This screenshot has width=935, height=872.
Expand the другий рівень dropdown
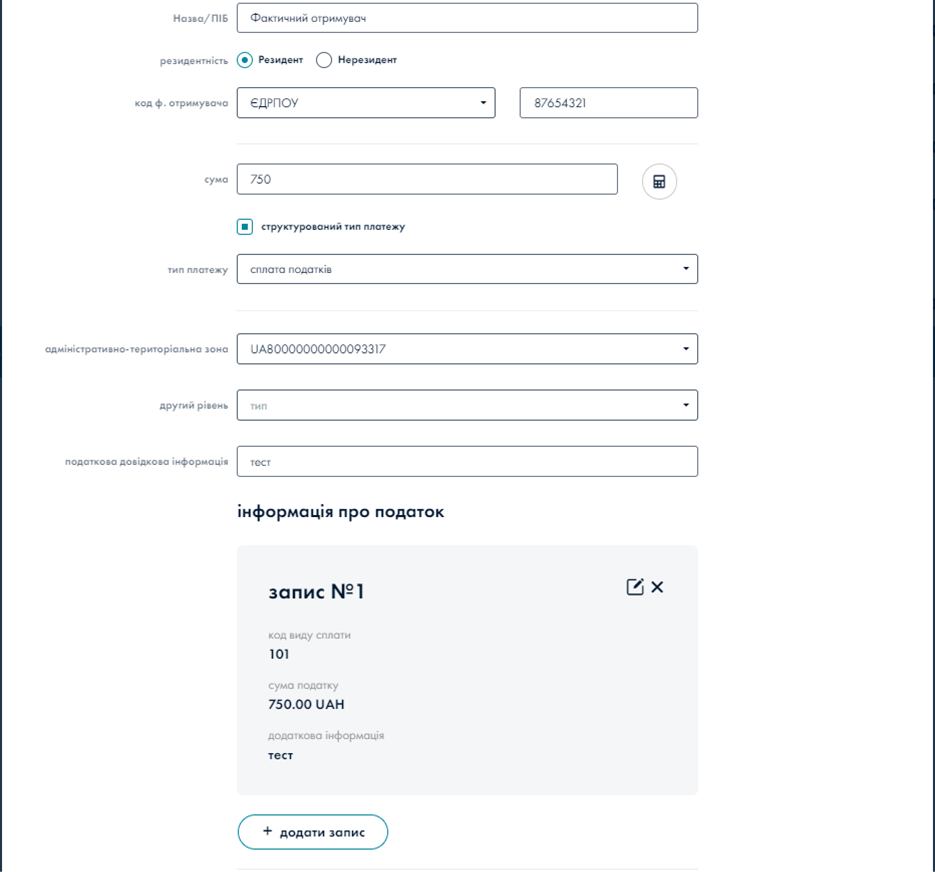(x=467, y=405)
